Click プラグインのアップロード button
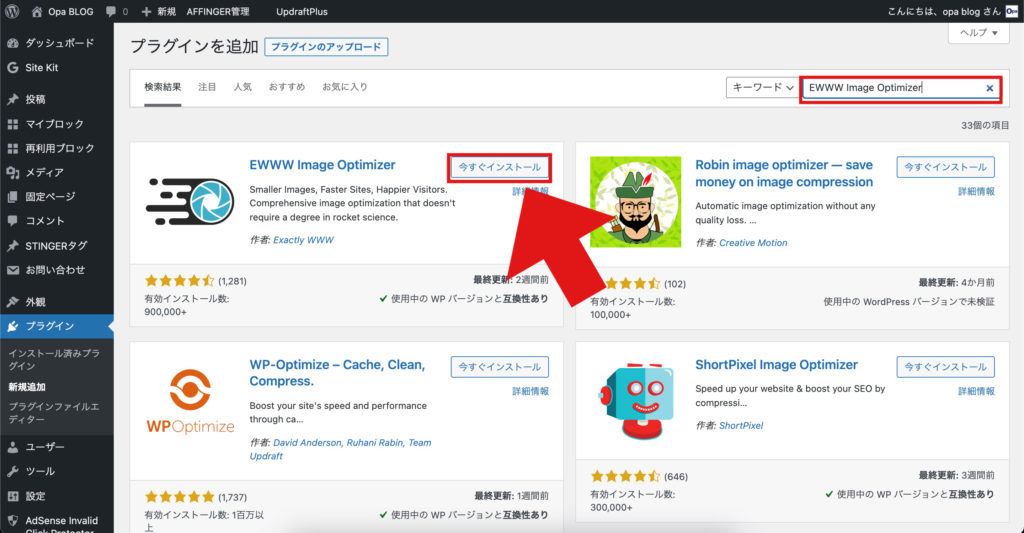 (328, 47)
